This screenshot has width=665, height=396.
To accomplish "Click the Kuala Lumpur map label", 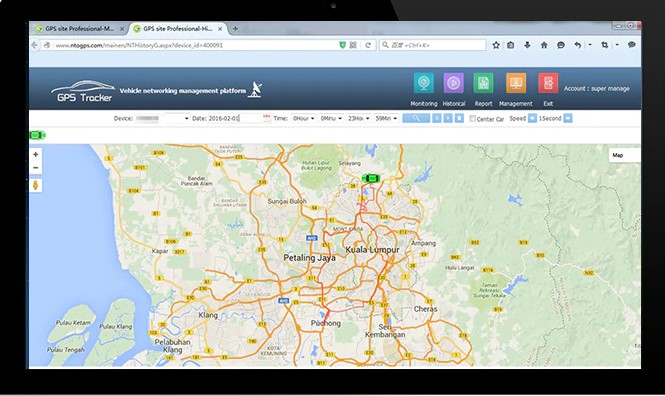I will pyautogui.click(x=372, y=250).
